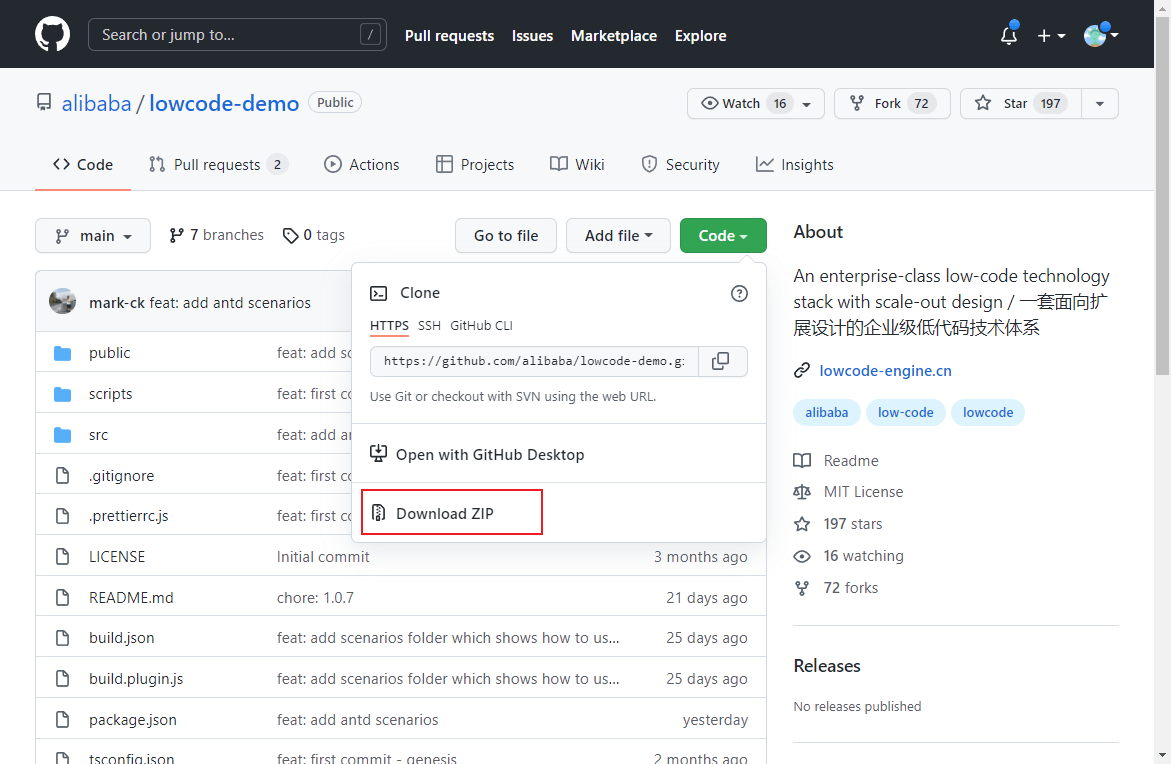Open the user avatar menu
Screen dimensions: 1171x764
(1101, 35)
